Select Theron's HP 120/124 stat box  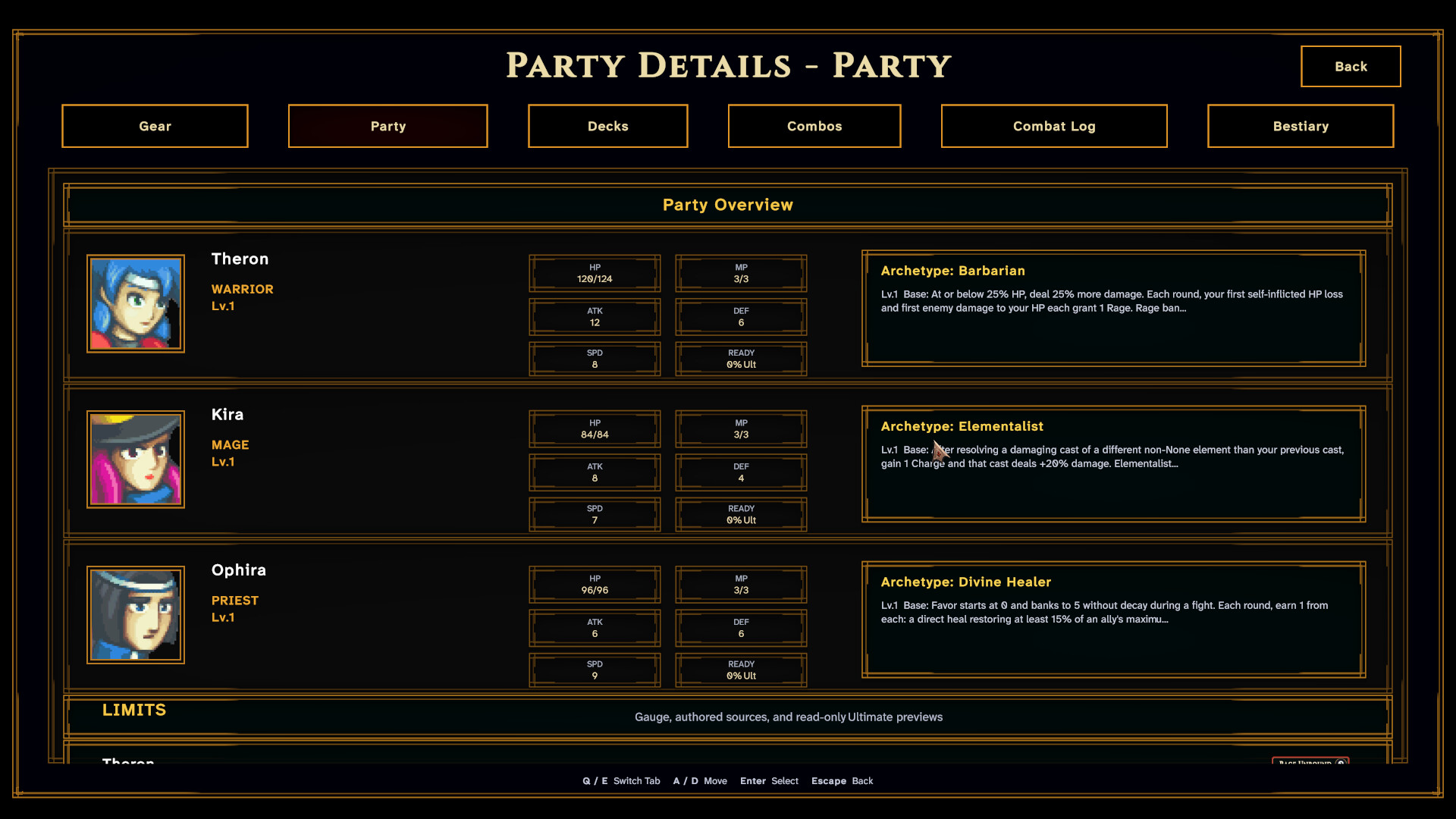point(595,273)
